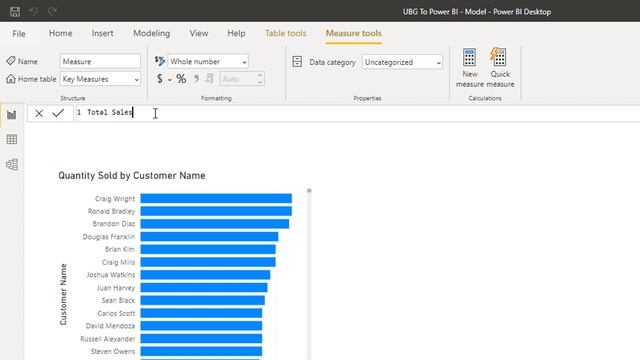Click the Juan Harvey label
This screenshot has width=640, height=360.
pos(116,288)
